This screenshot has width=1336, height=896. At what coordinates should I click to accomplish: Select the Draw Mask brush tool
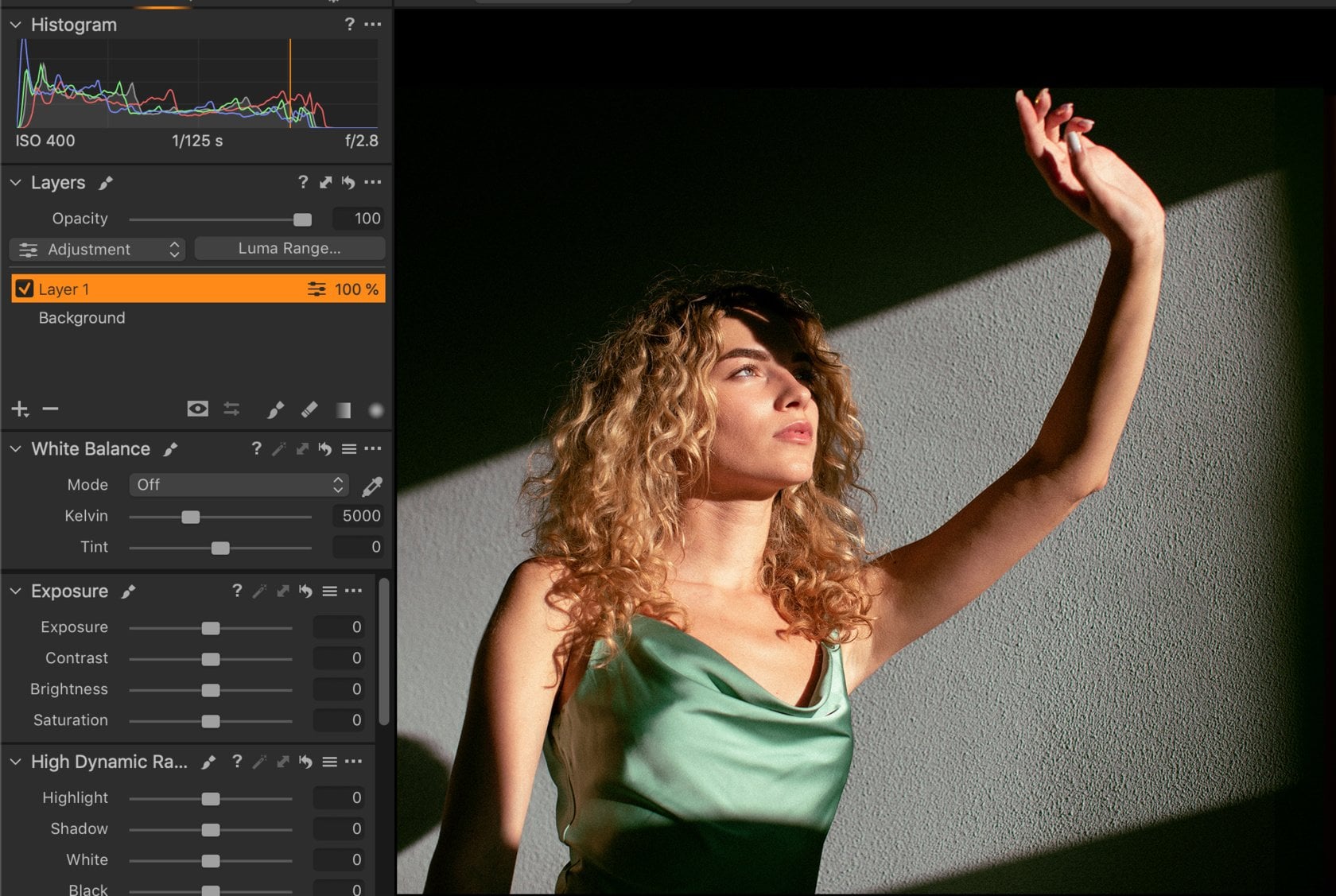276,410
